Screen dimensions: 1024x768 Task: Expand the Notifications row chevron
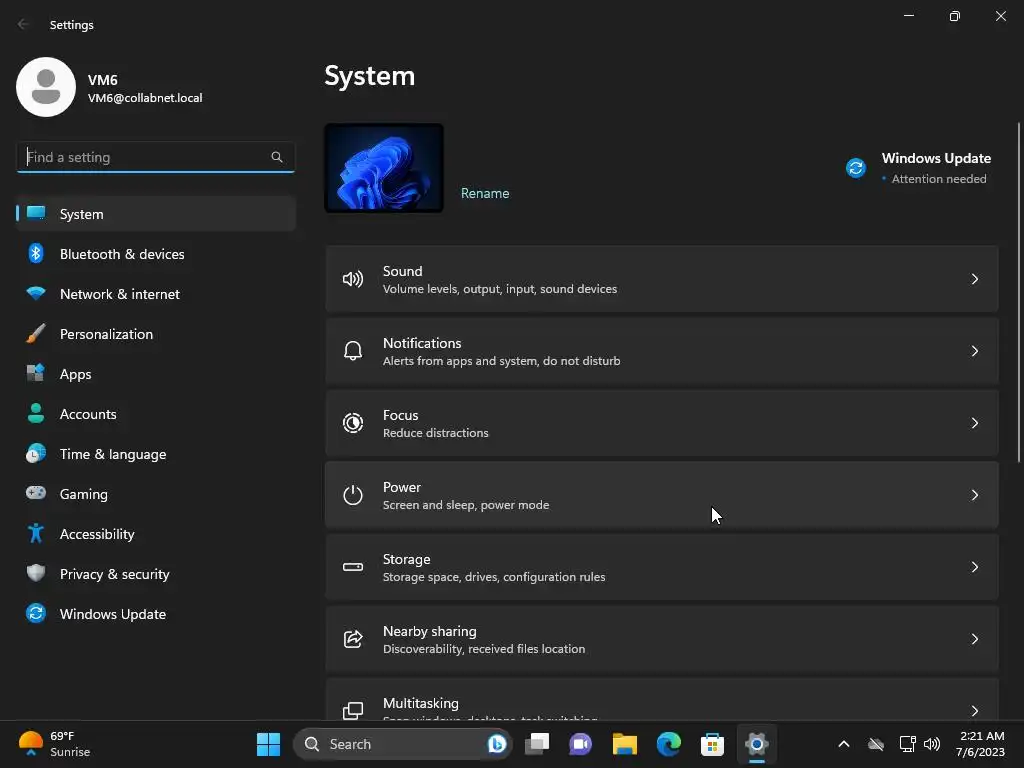pyautogui.click(x=974, y=351)
